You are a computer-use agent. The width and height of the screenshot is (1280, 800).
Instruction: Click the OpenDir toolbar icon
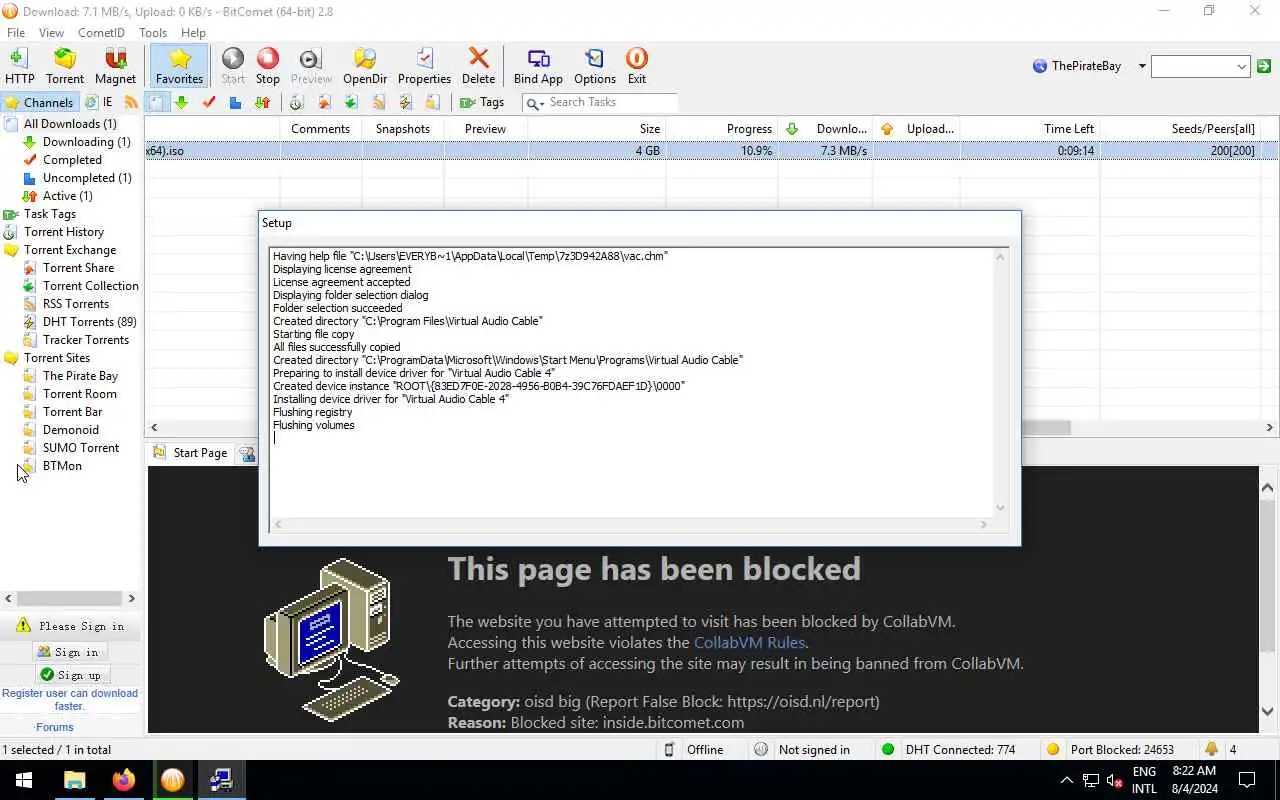point(365,66)
